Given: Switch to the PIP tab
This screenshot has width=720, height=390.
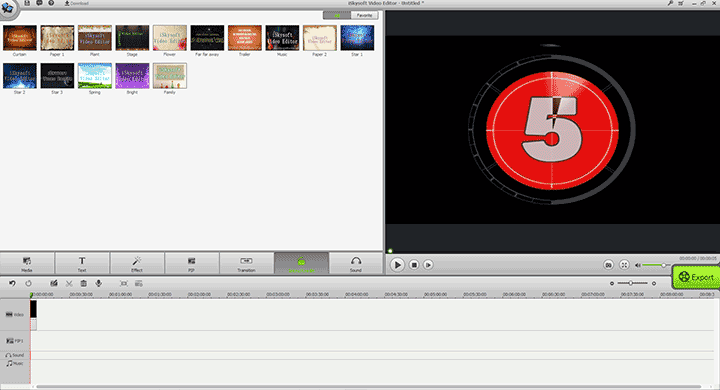Looking at the screenshot, I should (x=191, y=264).
